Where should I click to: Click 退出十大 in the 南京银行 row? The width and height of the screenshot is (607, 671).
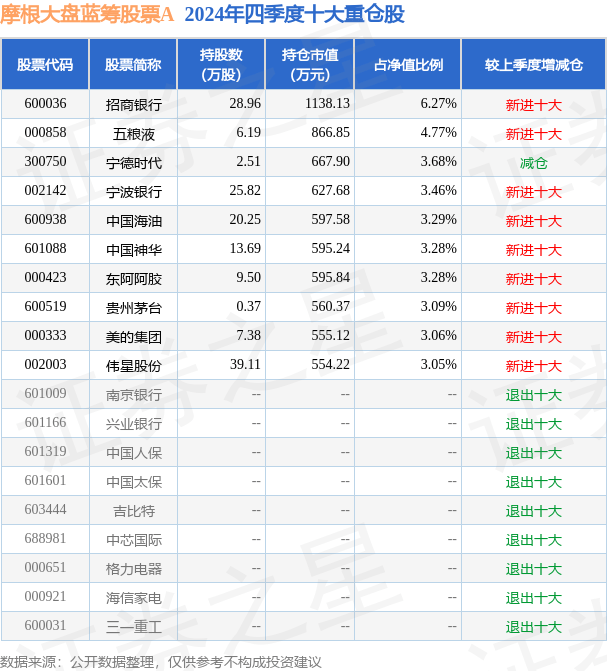533,395
